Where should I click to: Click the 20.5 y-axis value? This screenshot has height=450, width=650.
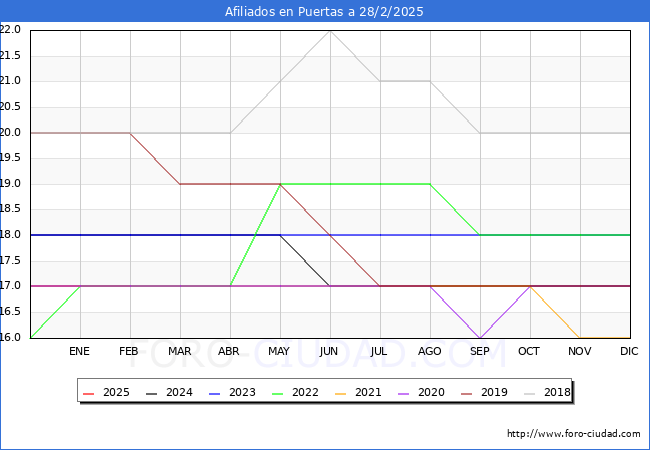pyautogui.click(x=10, y=106)
